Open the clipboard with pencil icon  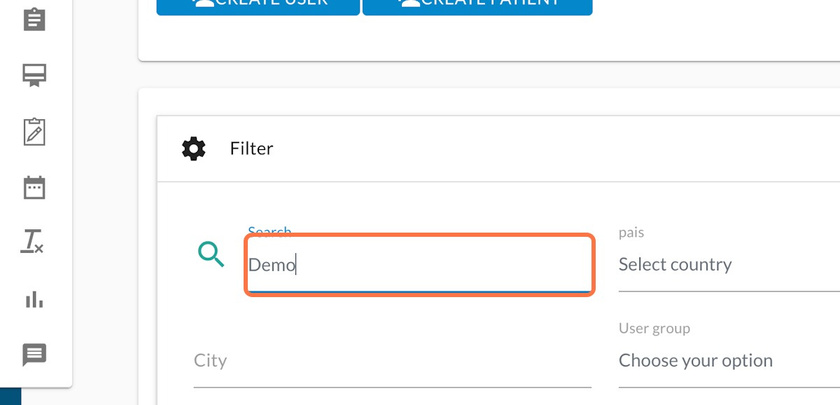tap(34, 132)
